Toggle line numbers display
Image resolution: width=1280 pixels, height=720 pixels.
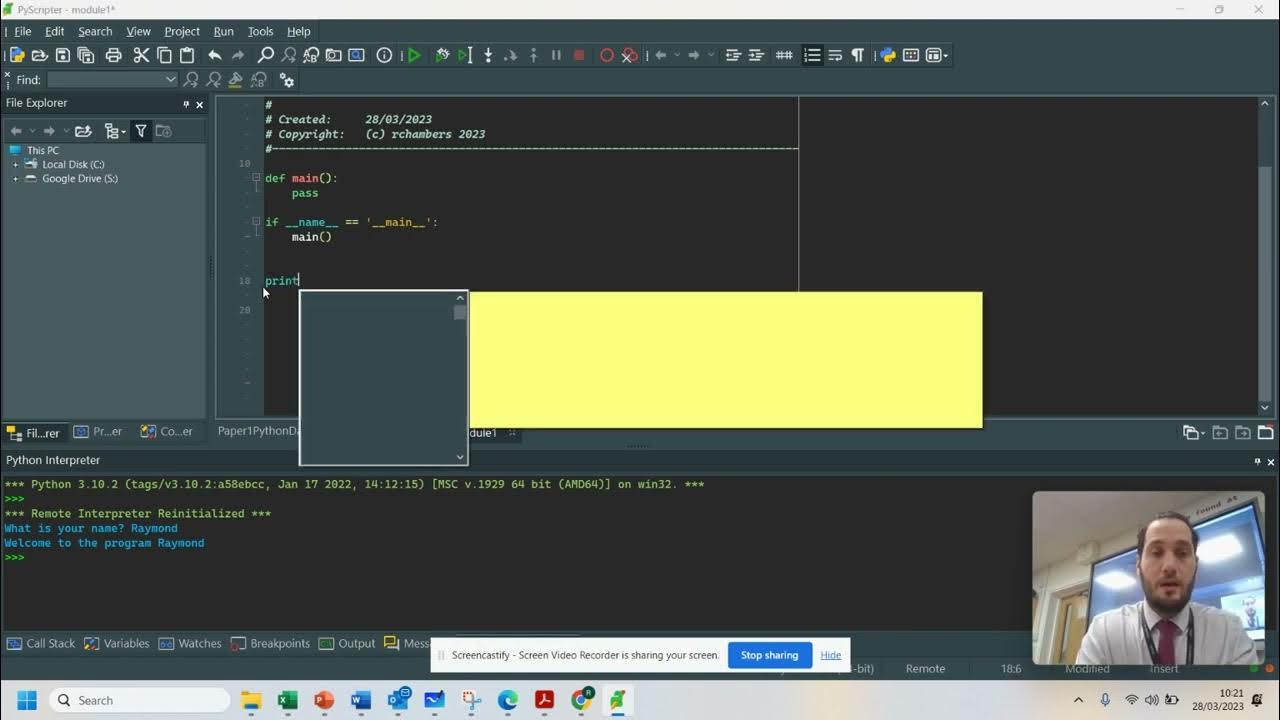812,56
